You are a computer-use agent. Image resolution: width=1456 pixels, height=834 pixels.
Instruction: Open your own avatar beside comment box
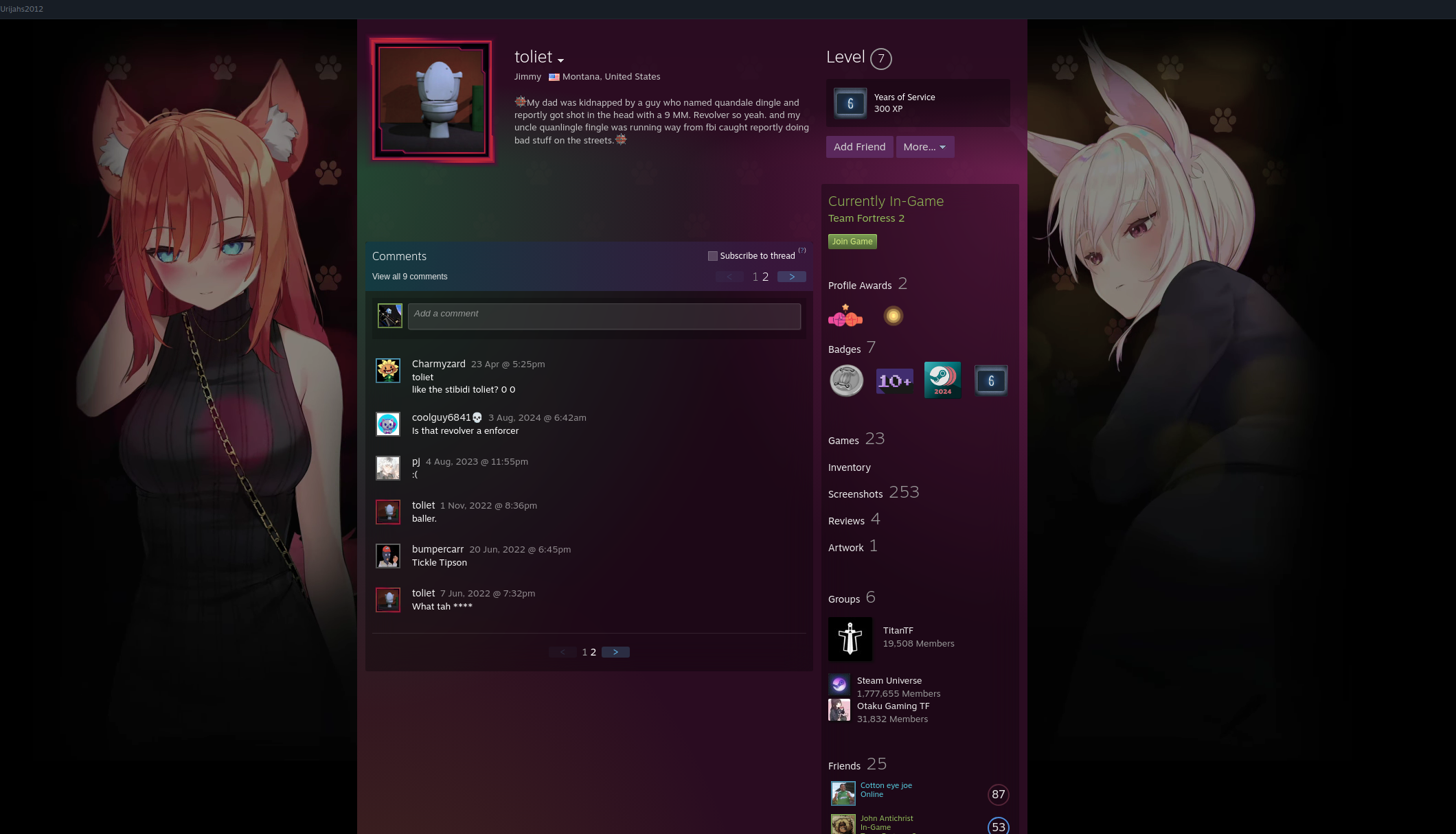coord(389,316)
